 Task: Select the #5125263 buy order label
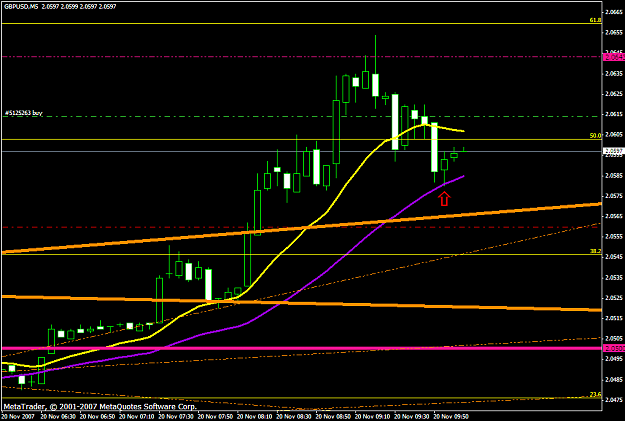tap(24, 113)
